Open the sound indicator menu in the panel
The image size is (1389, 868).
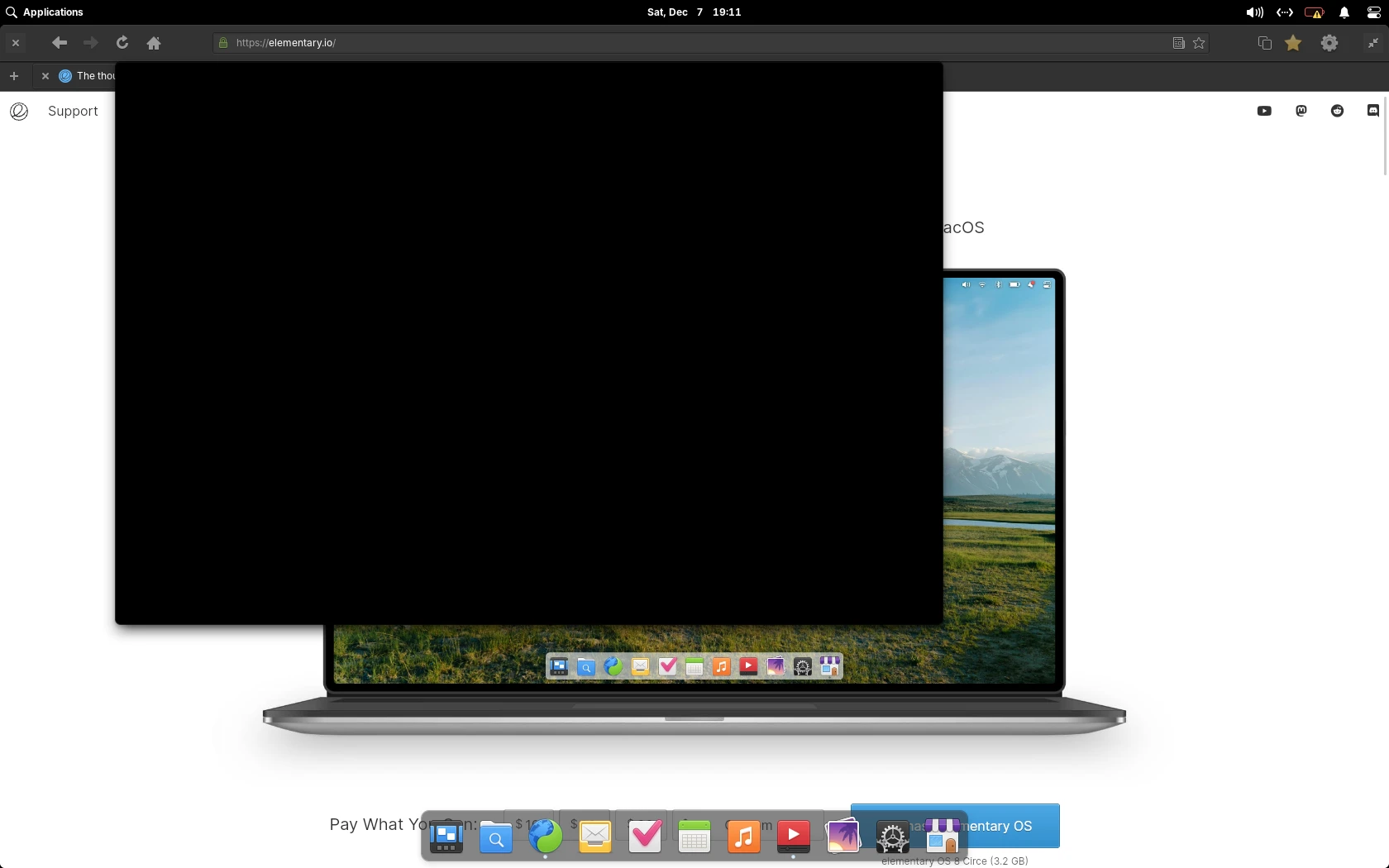[1254, 12]
